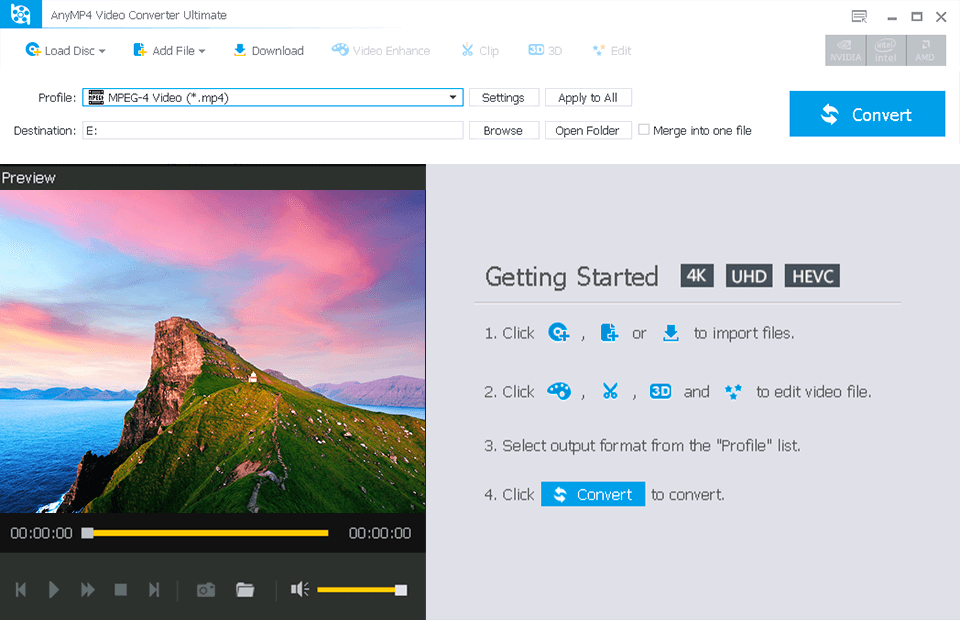The width and height of the screenshot is (960, 620).
Task: Toggle the AMD hardware acceleration button
Action: click(x=925, y=50)
